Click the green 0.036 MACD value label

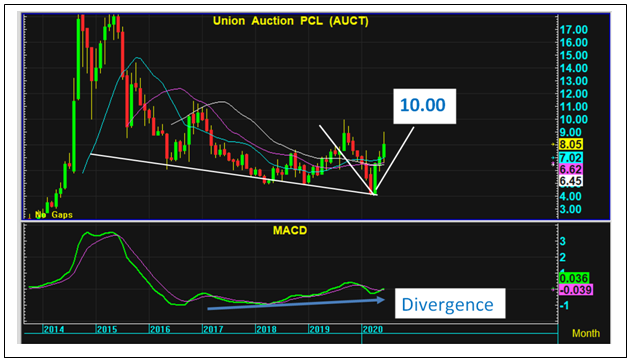pyautogui.click(x=574, y=278)
